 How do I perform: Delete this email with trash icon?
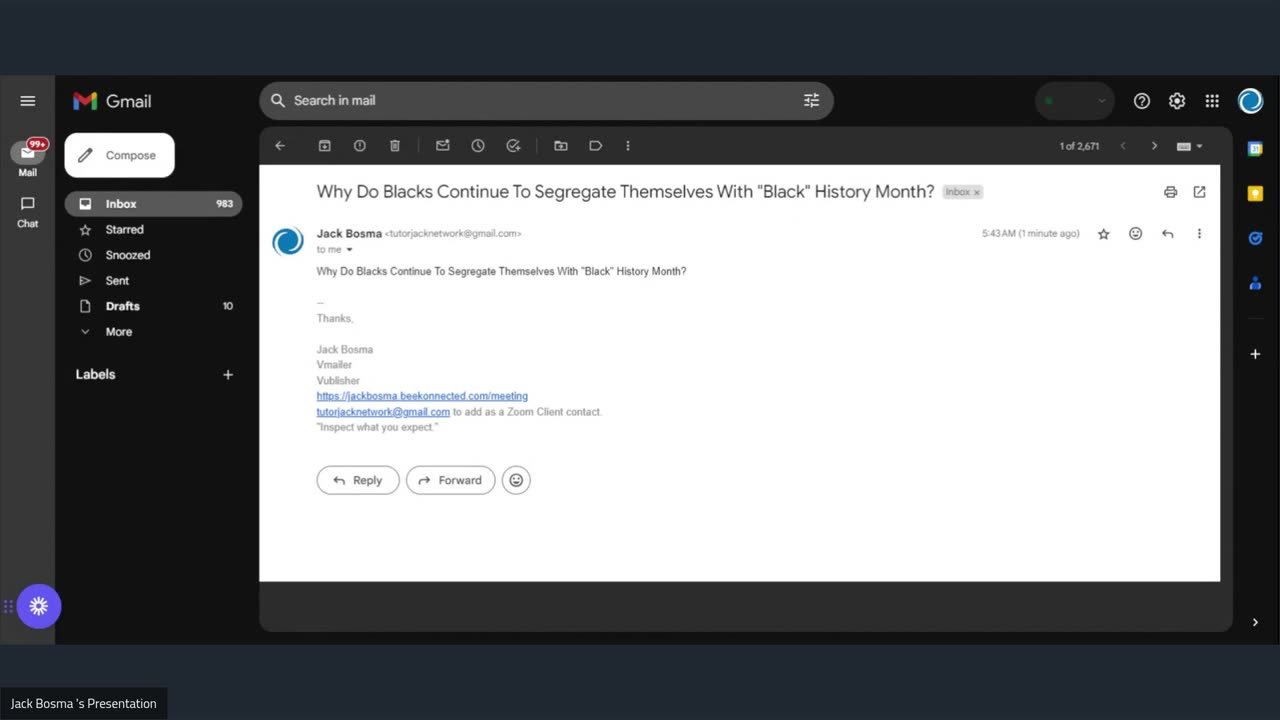click(x=395, y=146)
